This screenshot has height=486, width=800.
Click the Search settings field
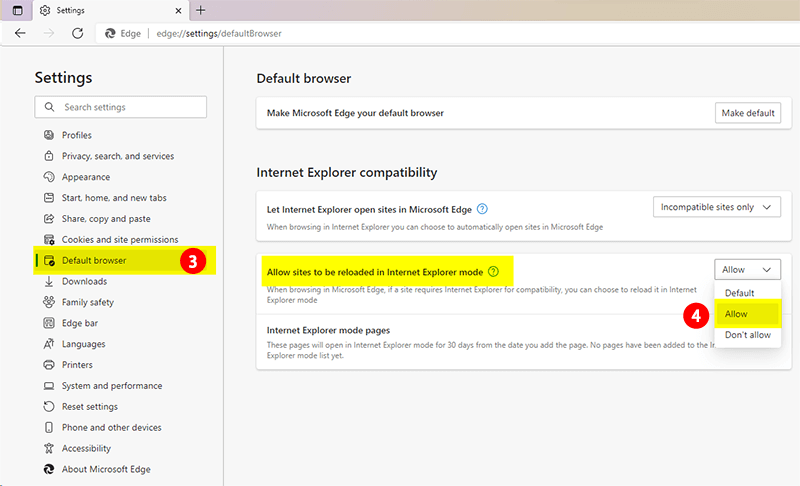click(x=120, y=107)
